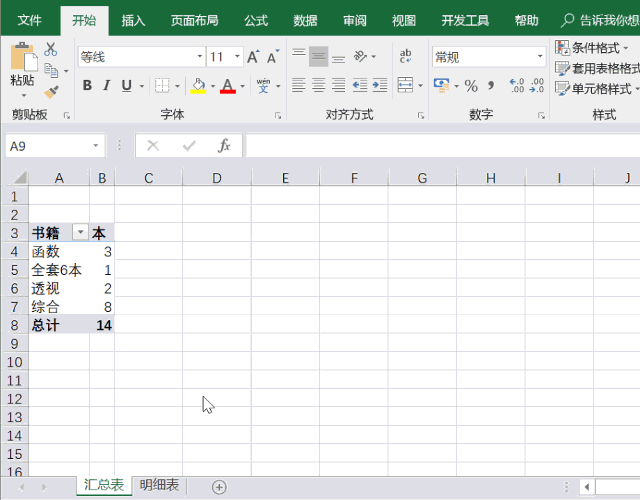Click the wén phonetic guide icon

(x=263, y=86)
